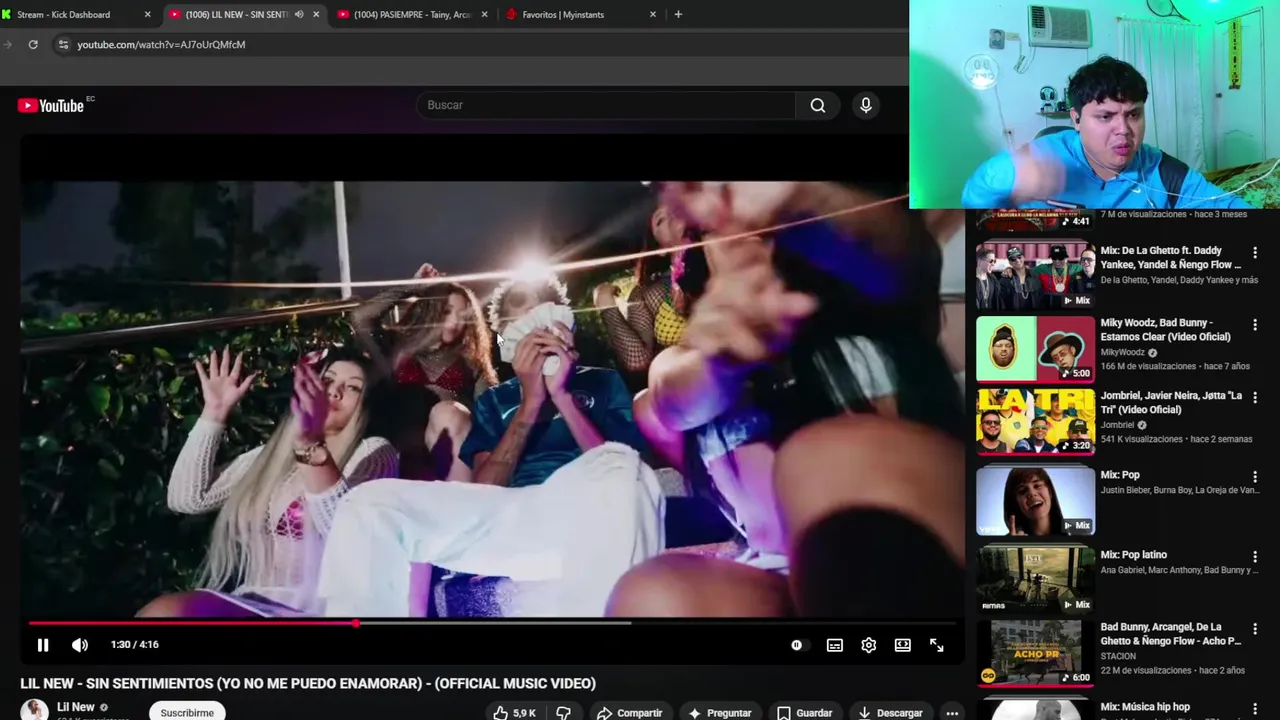Screen dimensions: 1280x720
Task: Open a new browser tab with plus
Action: point(678,14)
